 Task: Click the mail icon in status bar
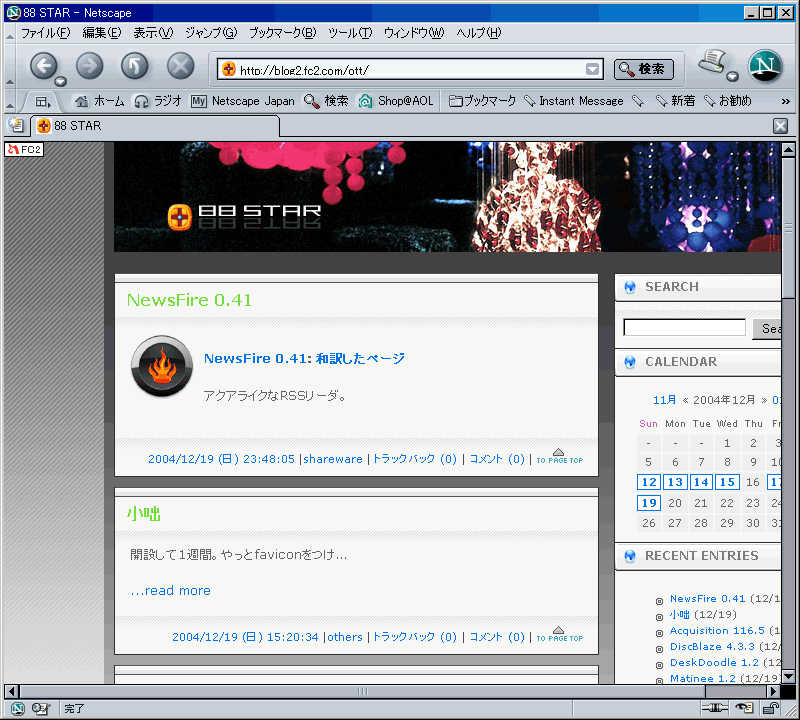coord(41,708)
